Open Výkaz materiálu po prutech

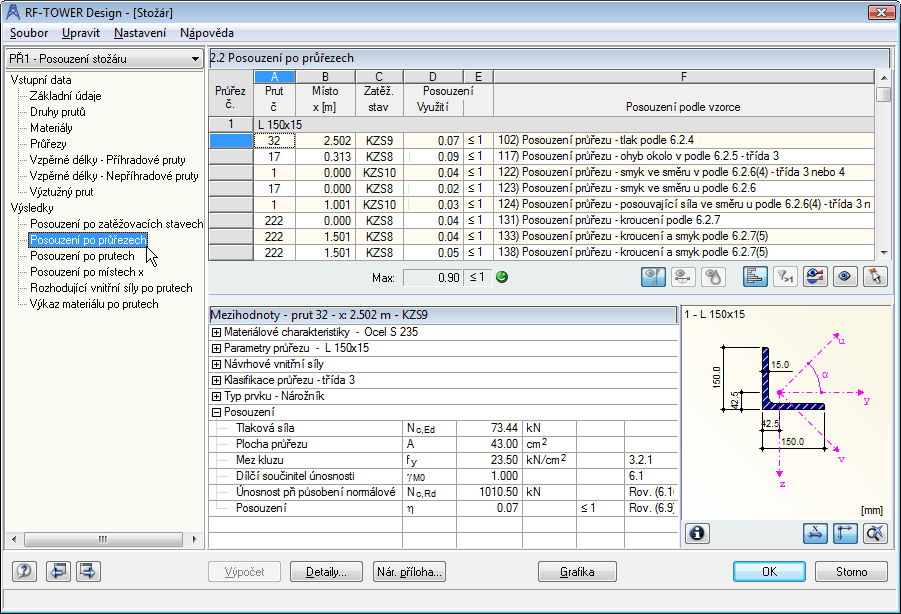94,304
